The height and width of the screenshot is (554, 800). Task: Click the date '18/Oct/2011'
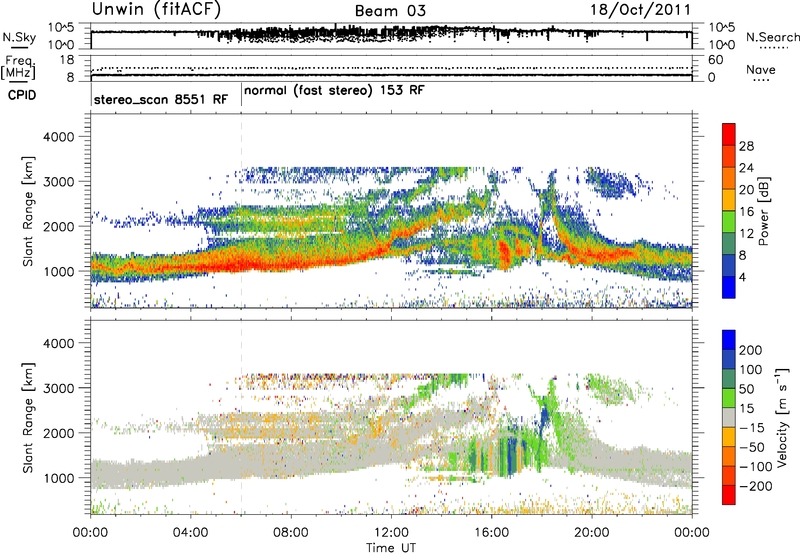[x=640, y=10]
